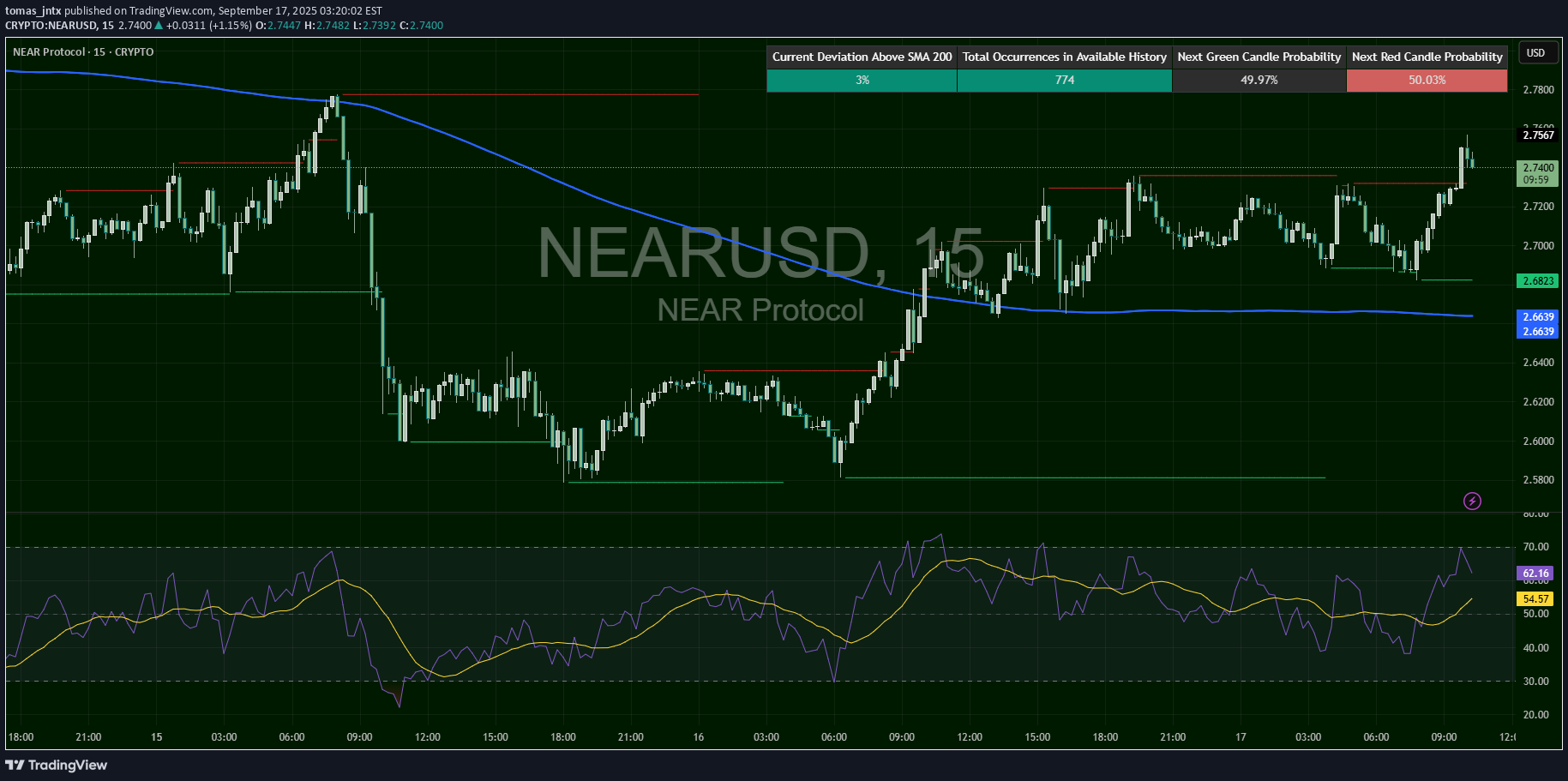Click the tomas_jntx author name
Image resolution: width=1568 pixels, height=781 pixels.
click(x=33, y=11)
